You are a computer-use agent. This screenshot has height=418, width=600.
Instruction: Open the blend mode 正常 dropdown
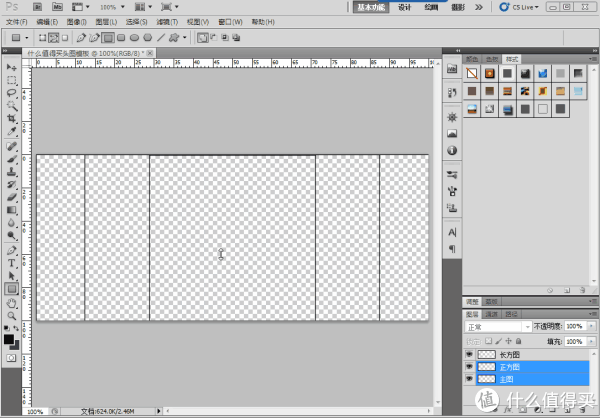(498, 327)
